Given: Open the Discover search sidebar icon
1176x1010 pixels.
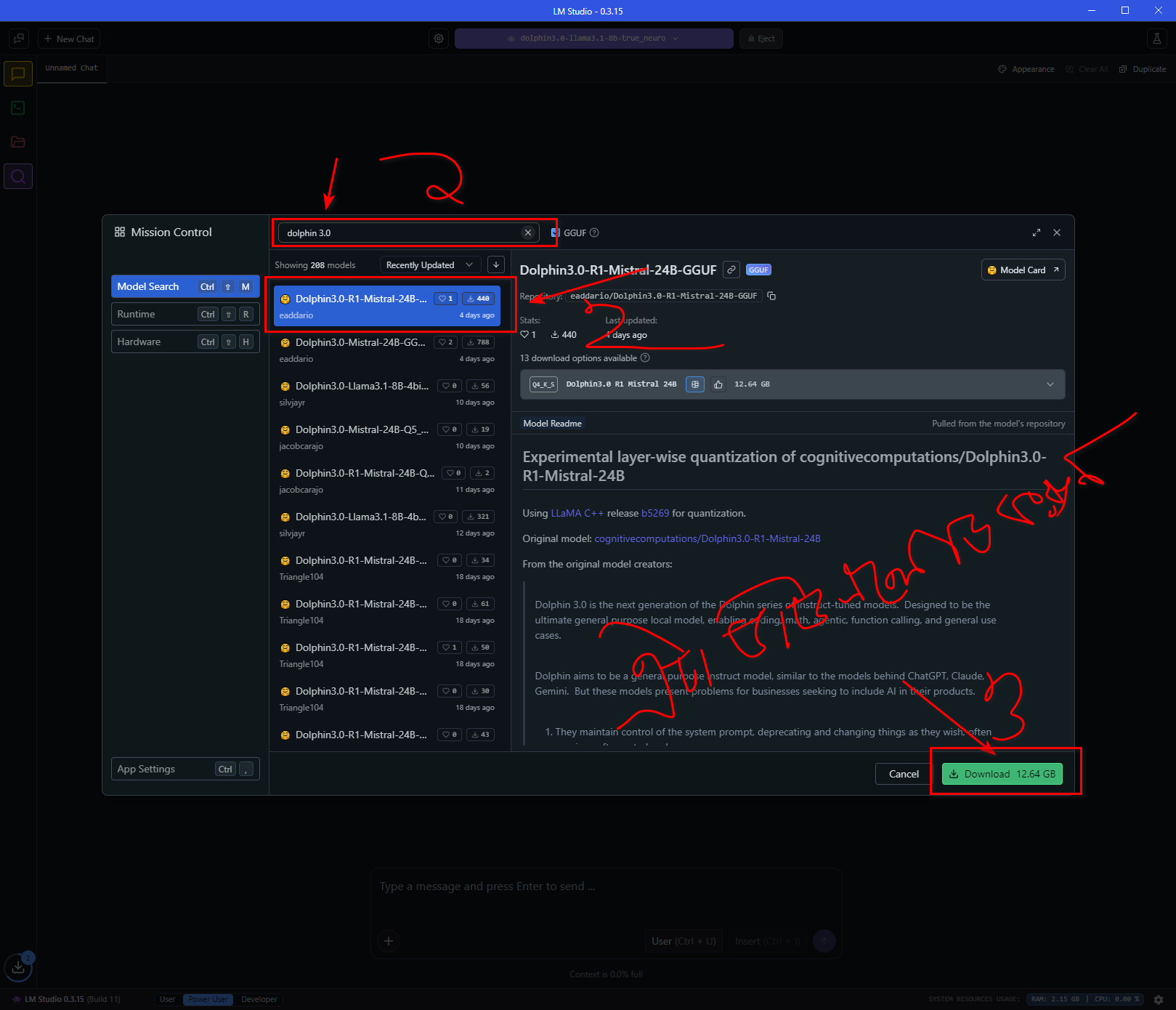Looking at the screenshot, I should [x=18, y=177].
